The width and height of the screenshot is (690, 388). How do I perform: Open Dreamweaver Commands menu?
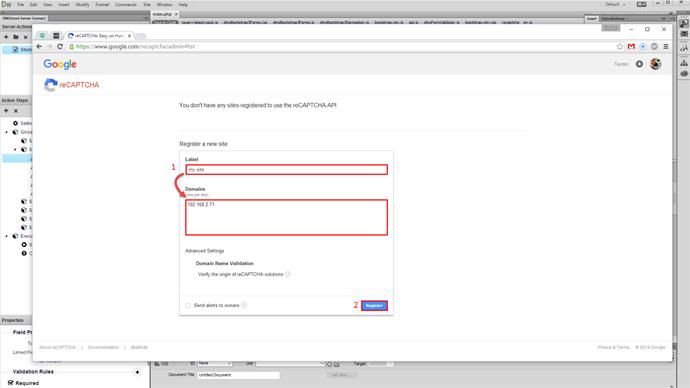pyautogui.click(x=126, y=4)
